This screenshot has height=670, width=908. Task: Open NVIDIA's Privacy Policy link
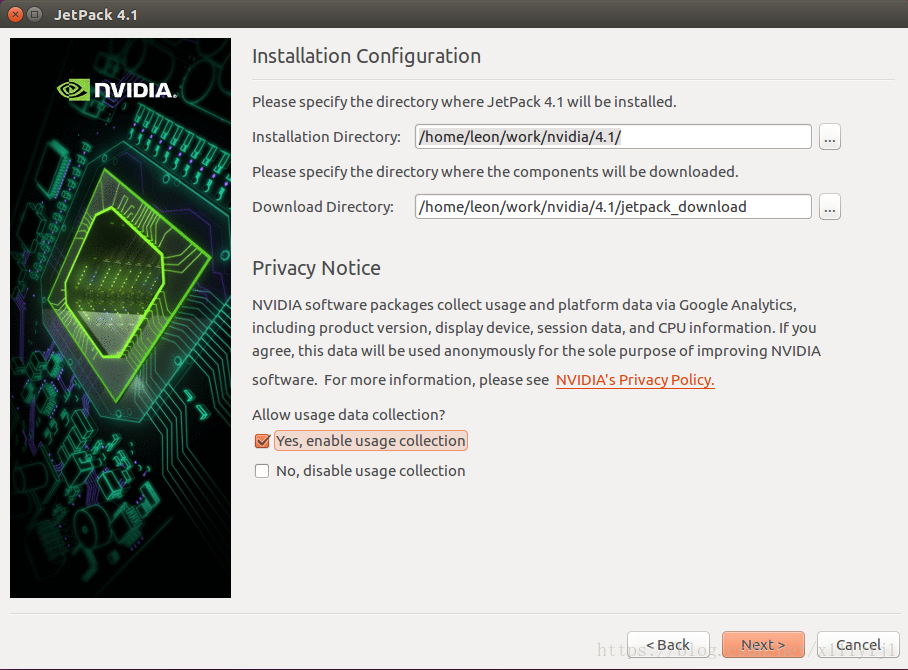(x=635, y=380)
